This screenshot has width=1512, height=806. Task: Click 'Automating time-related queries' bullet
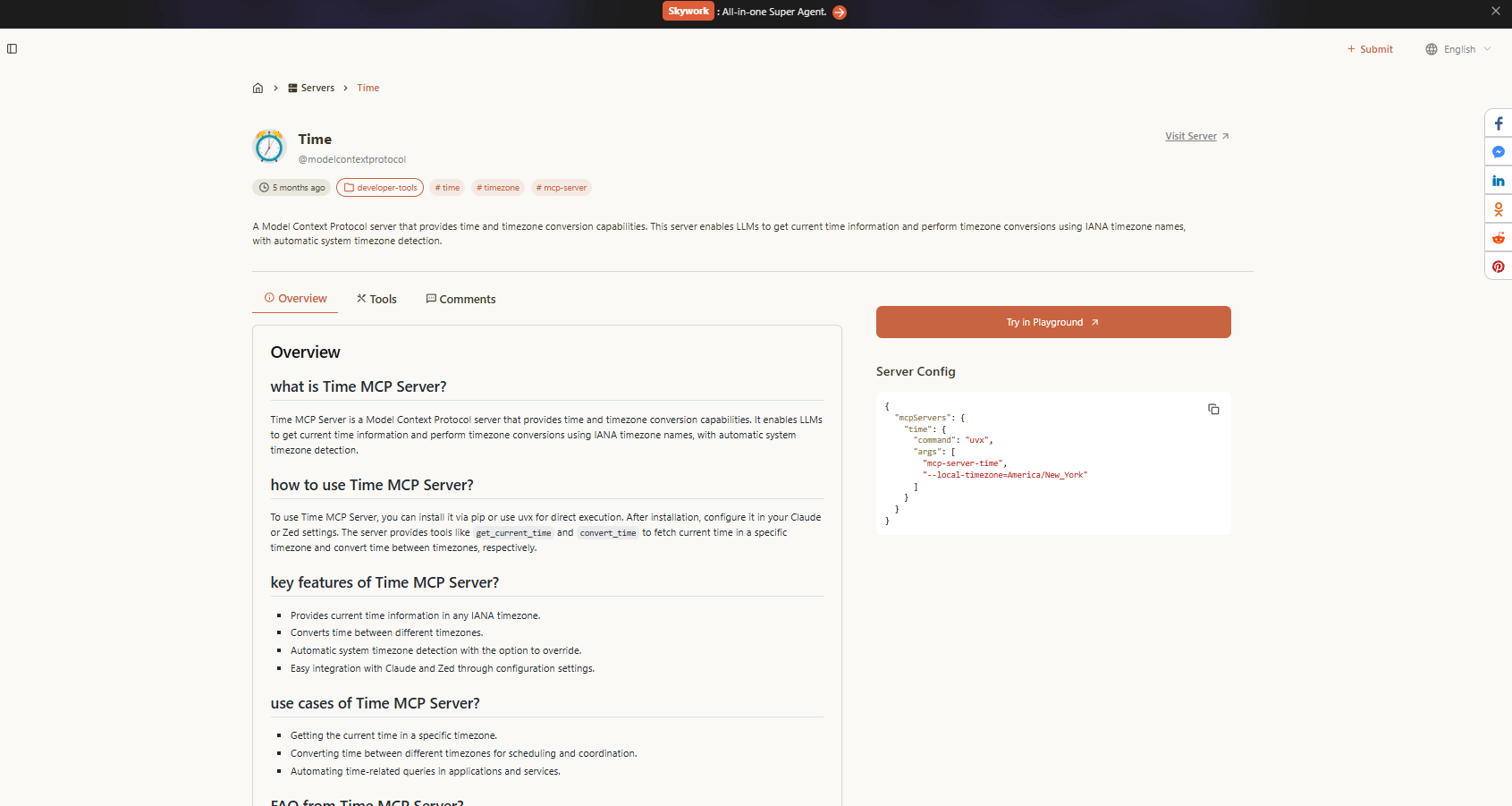point(426,771)
